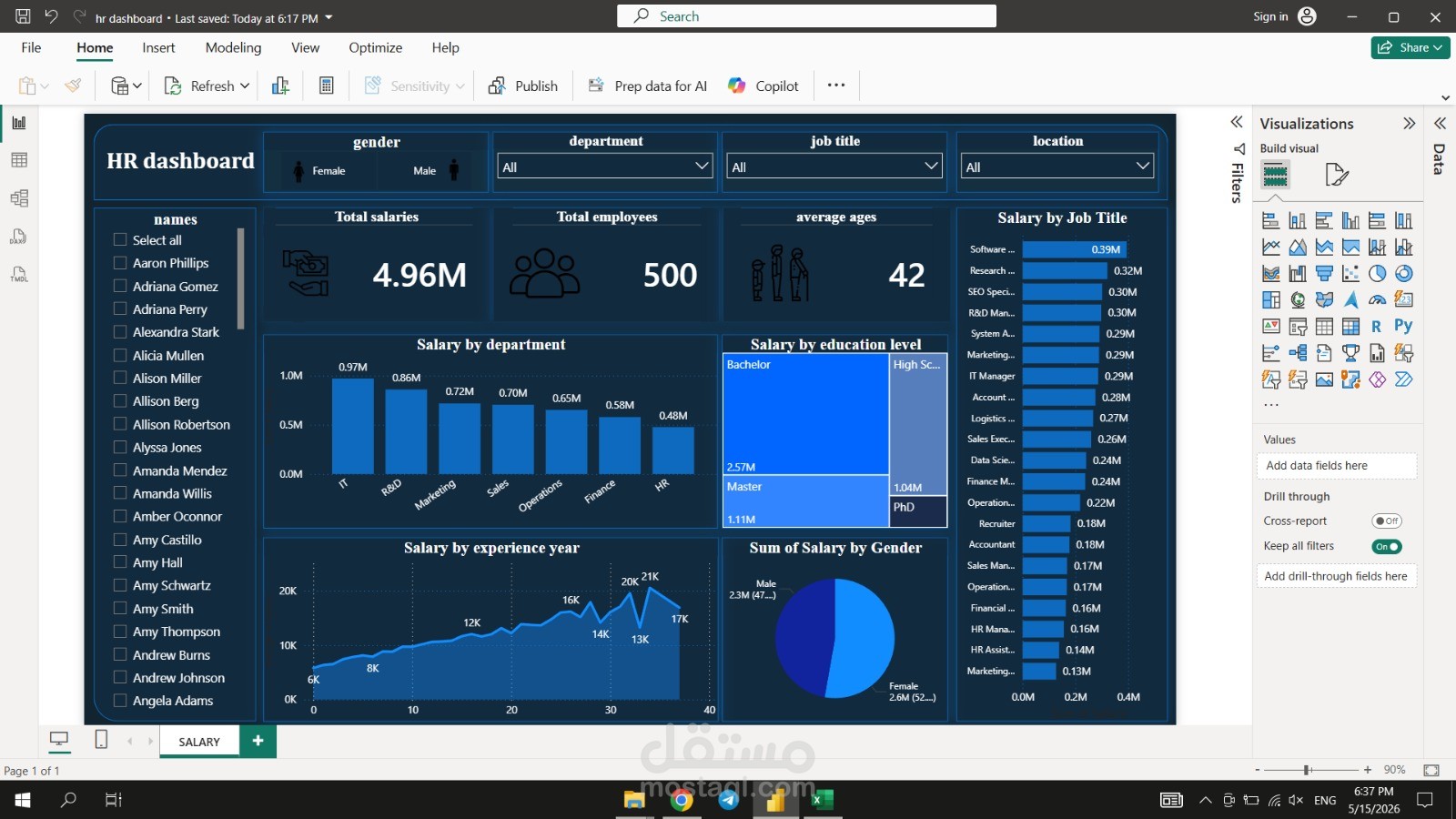Check the Amber Oconnor checkbox
This screenshot has height=819, width=1456.
coord(120,516)
